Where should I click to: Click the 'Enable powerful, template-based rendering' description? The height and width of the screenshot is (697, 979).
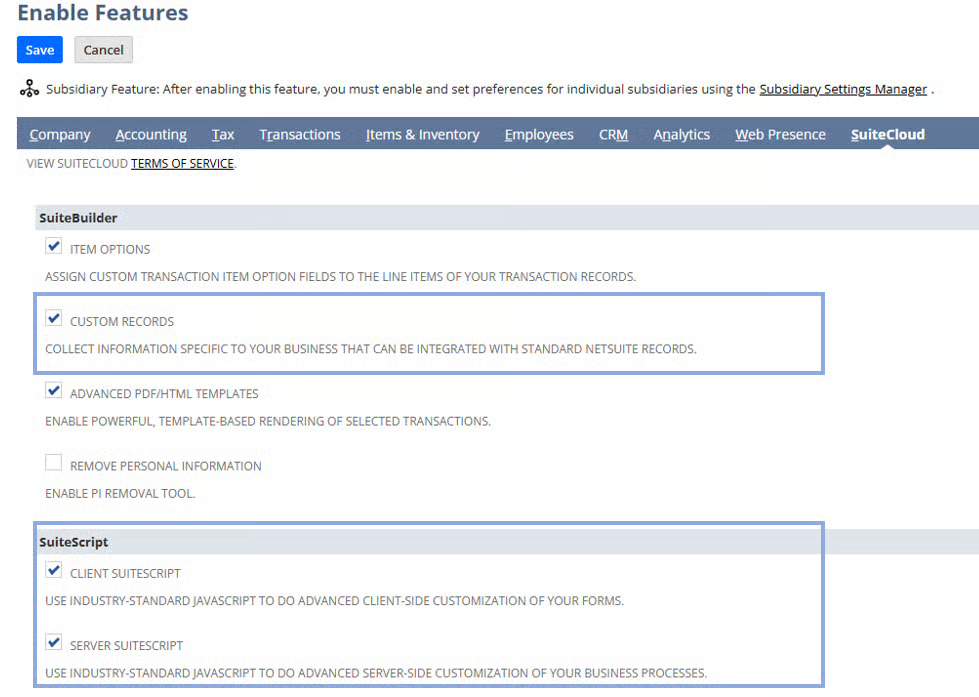(x=268, y=422)
